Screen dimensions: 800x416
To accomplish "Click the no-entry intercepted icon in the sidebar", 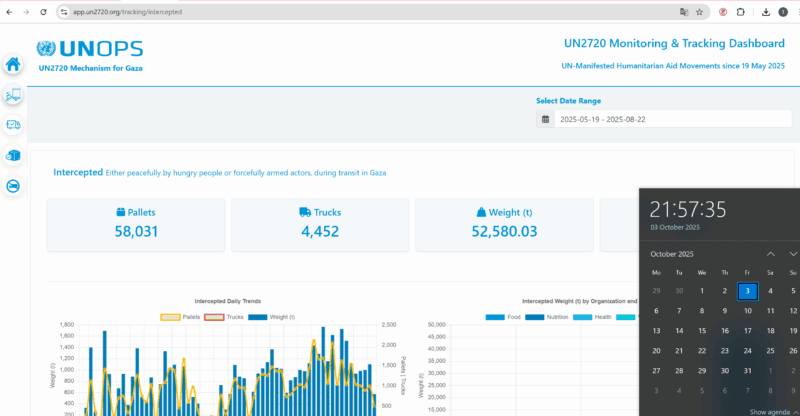I will 13,186.
